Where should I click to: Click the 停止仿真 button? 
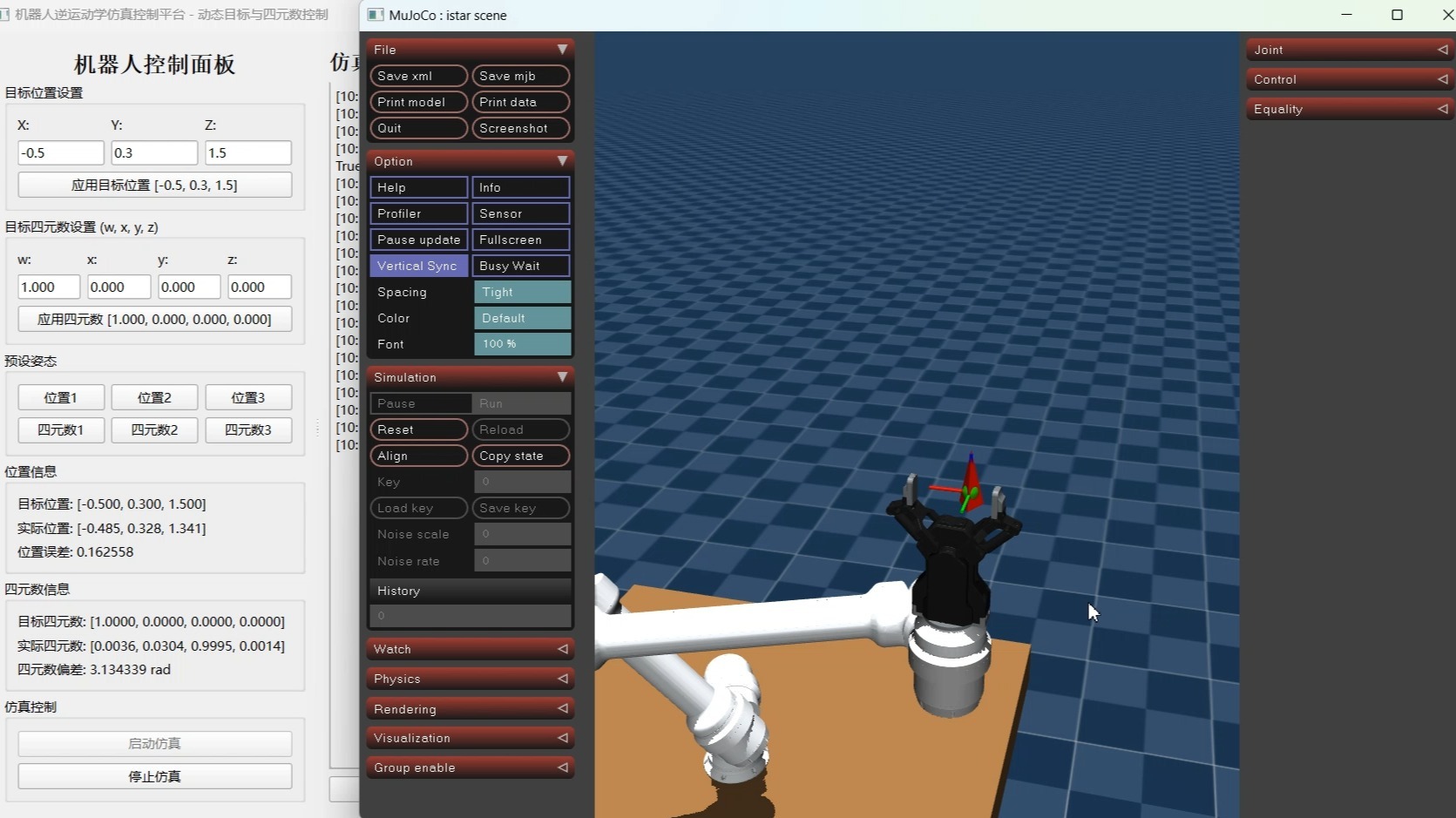click(x=155, y=776)
